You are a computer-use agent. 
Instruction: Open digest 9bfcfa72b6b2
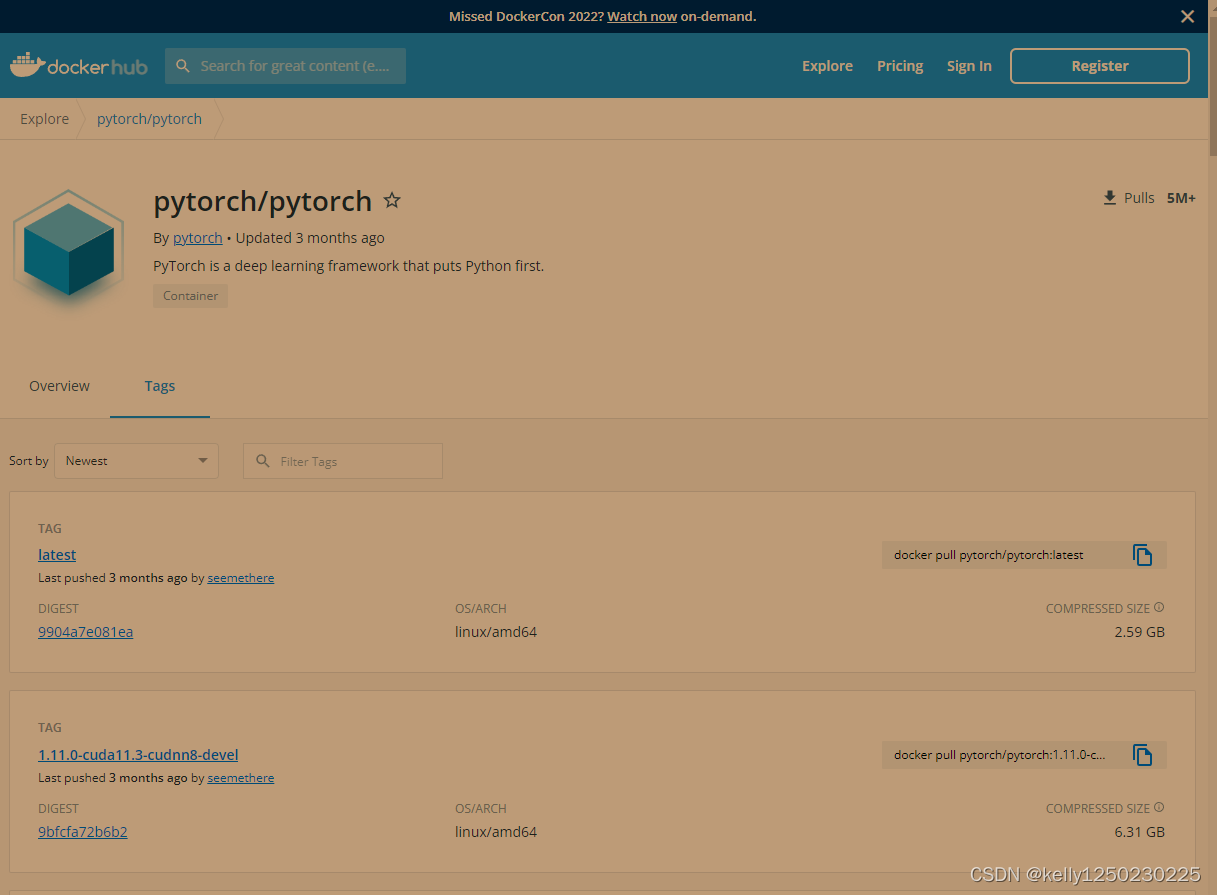83,832
